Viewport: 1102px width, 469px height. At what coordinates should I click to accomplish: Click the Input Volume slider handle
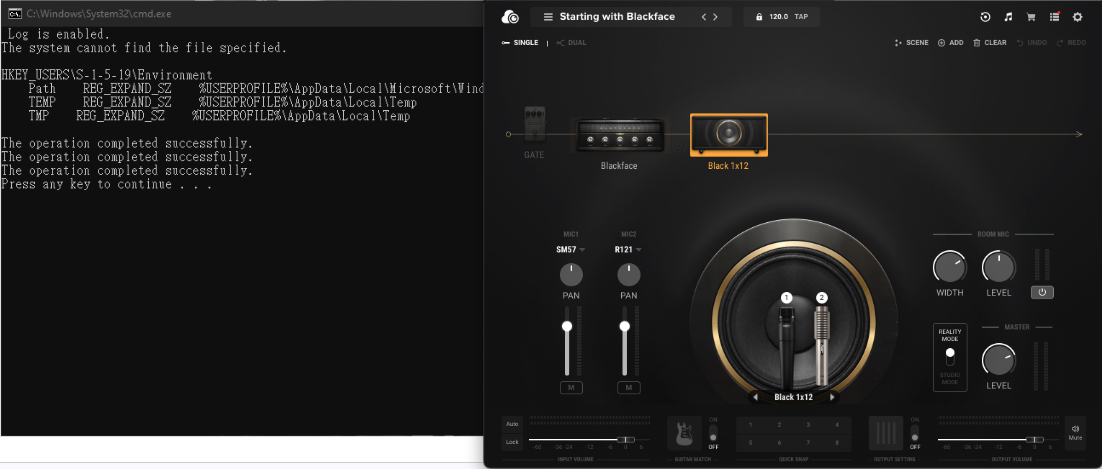pos(623,439)
